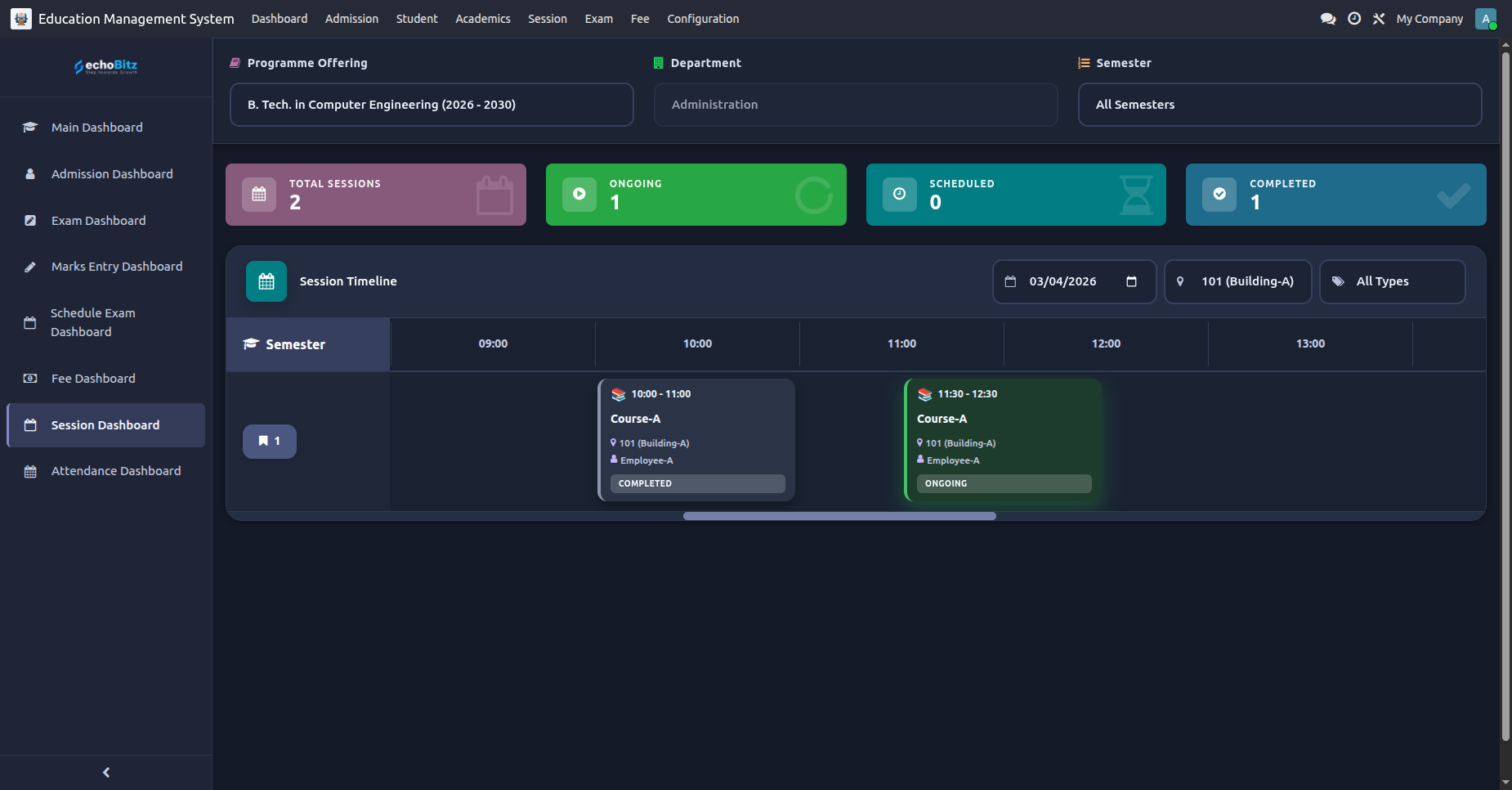The height and width of the screenshot is (790, 1512).
Task: Expand the All Types filter dropdown
Action: 1393,281
